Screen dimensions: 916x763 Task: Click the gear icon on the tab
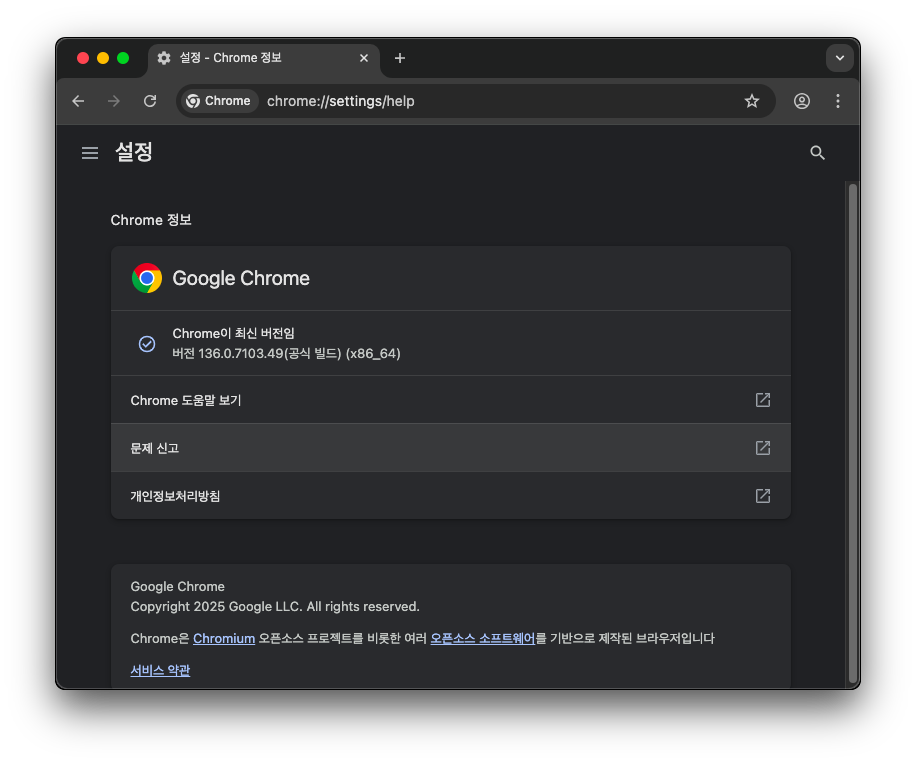point(164,58)
